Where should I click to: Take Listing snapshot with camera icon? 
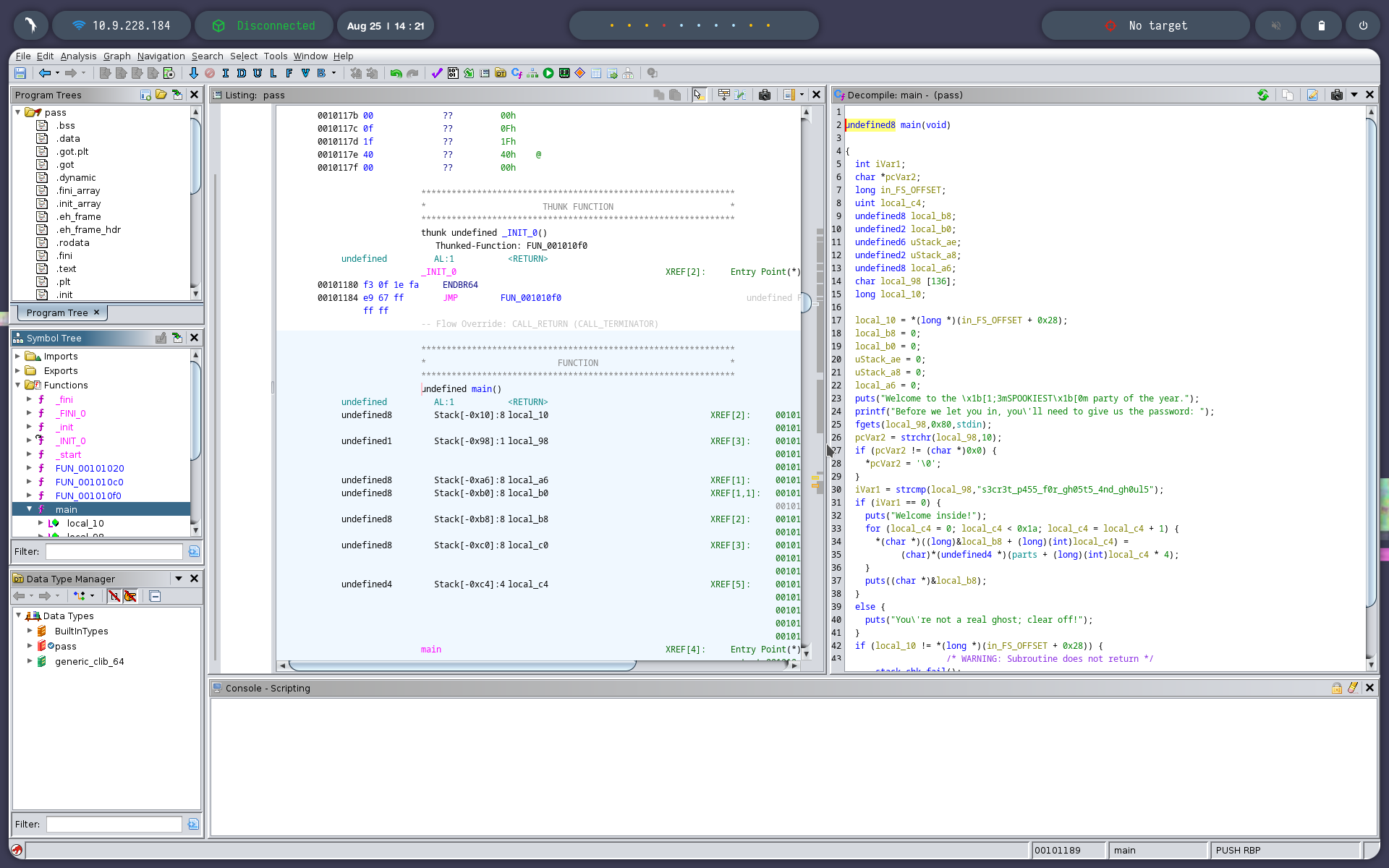765,95
